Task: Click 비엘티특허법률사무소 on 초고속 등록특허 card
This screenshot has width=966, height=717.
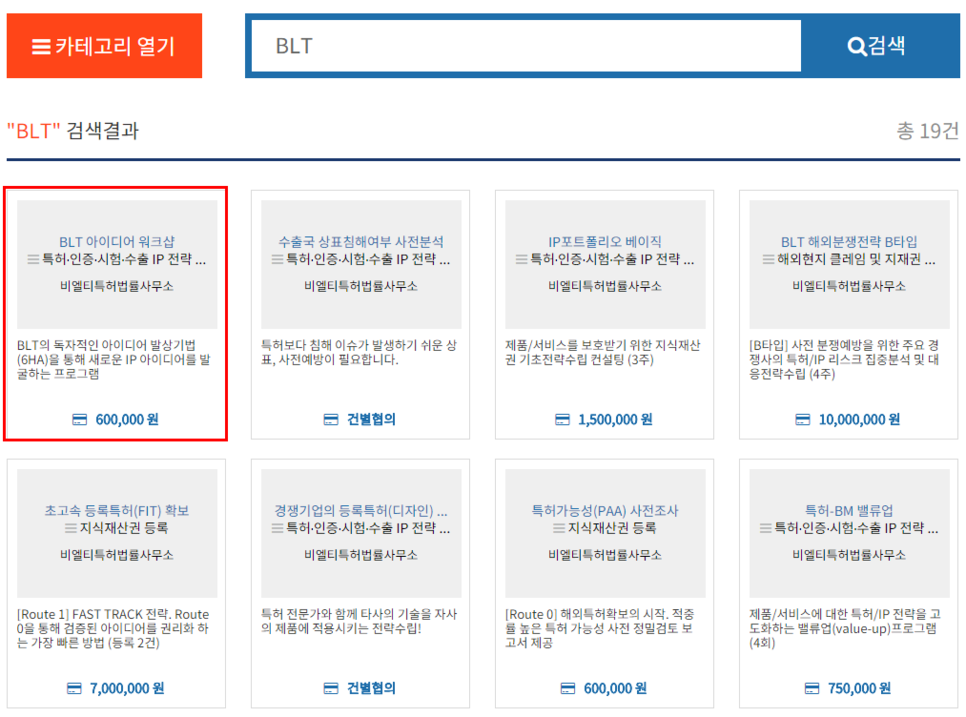Action: point(117,555)
